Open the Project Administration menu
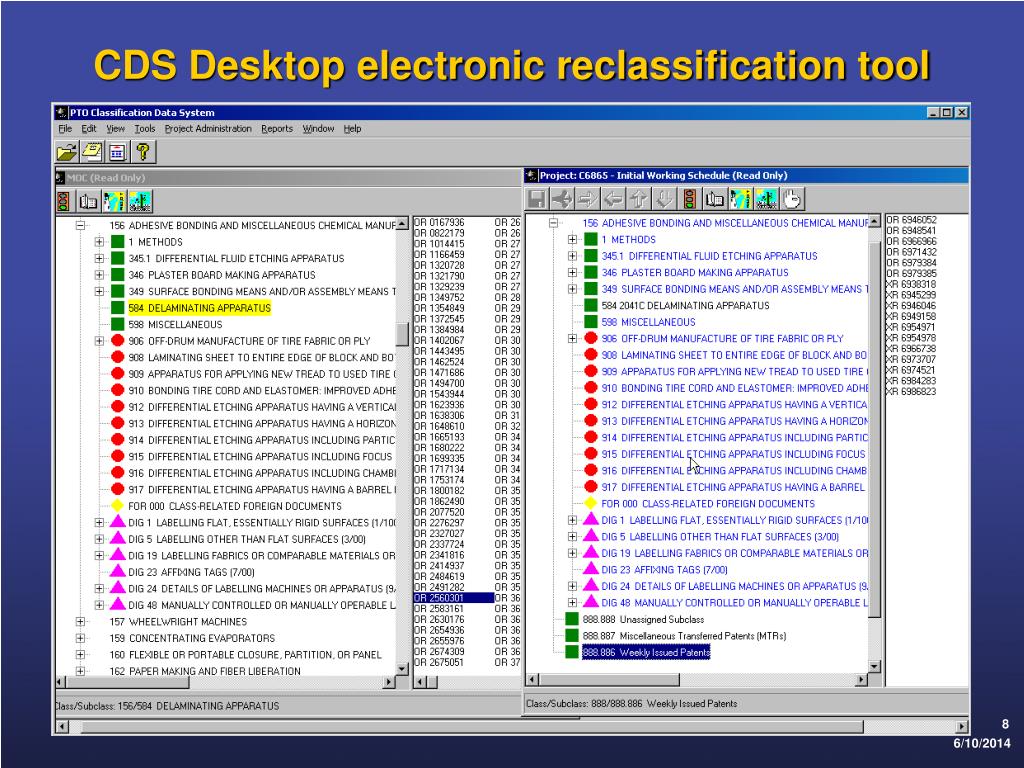Image resolution: width=1024 pixels, height=768 pixels. pos(208,129)
